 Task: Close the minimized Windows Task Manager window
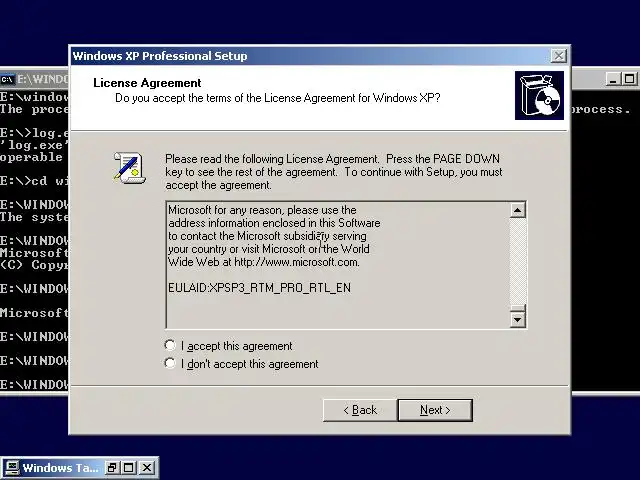[x=147, y=468]
